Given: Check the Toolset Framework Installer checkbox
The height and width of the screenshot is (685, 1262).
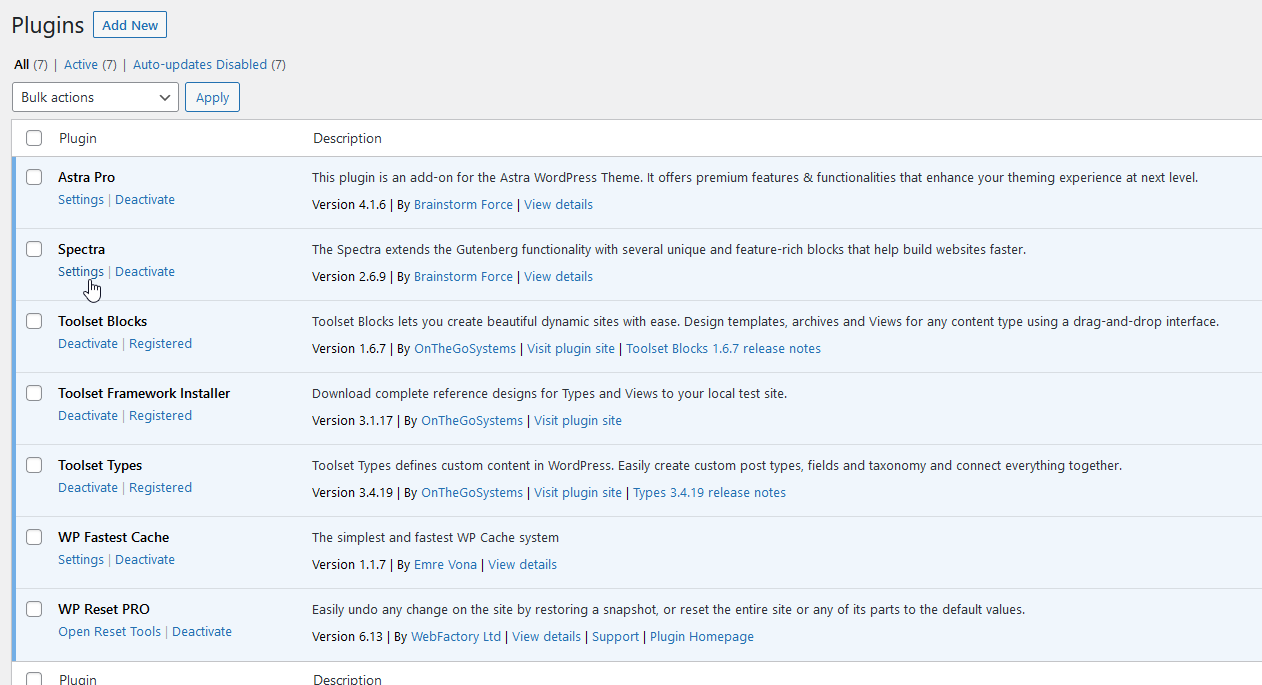Looking at the screenshot, I should pos(35,393).
